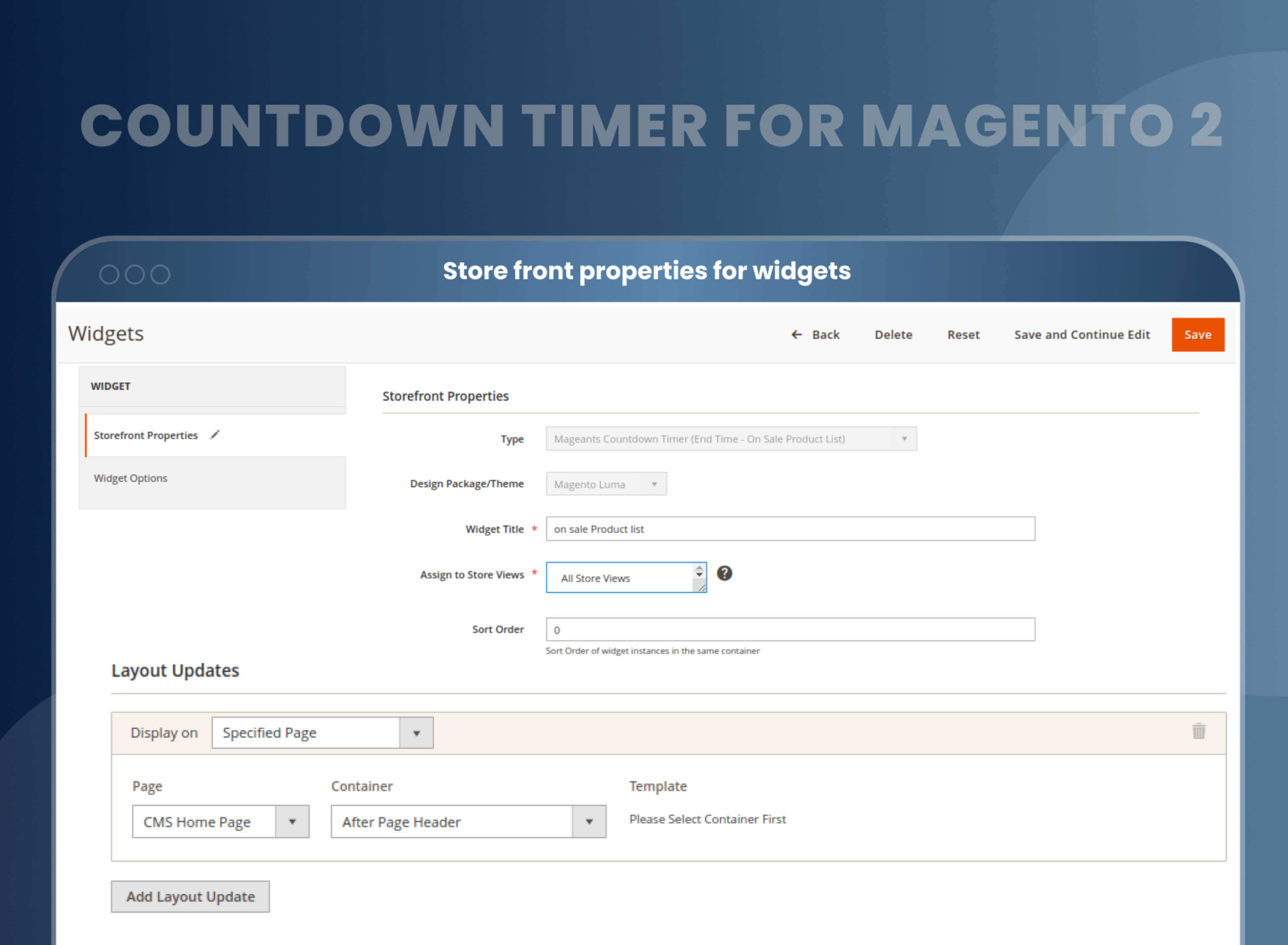Click the store views list scroll arrows
1288x945 pixels.
699,571
